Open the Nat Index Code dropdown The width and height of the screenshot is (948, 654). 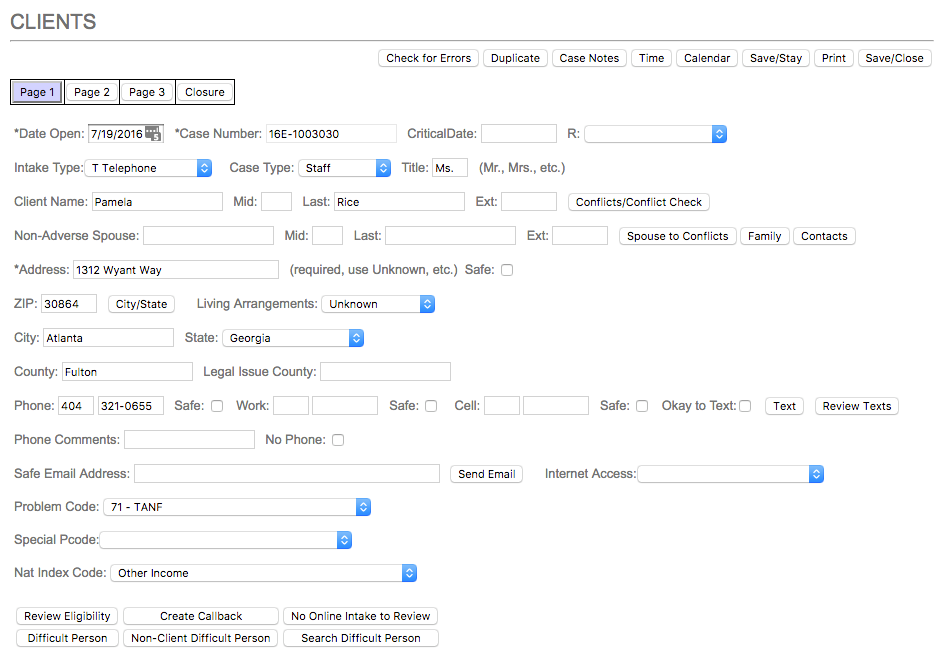263,573
